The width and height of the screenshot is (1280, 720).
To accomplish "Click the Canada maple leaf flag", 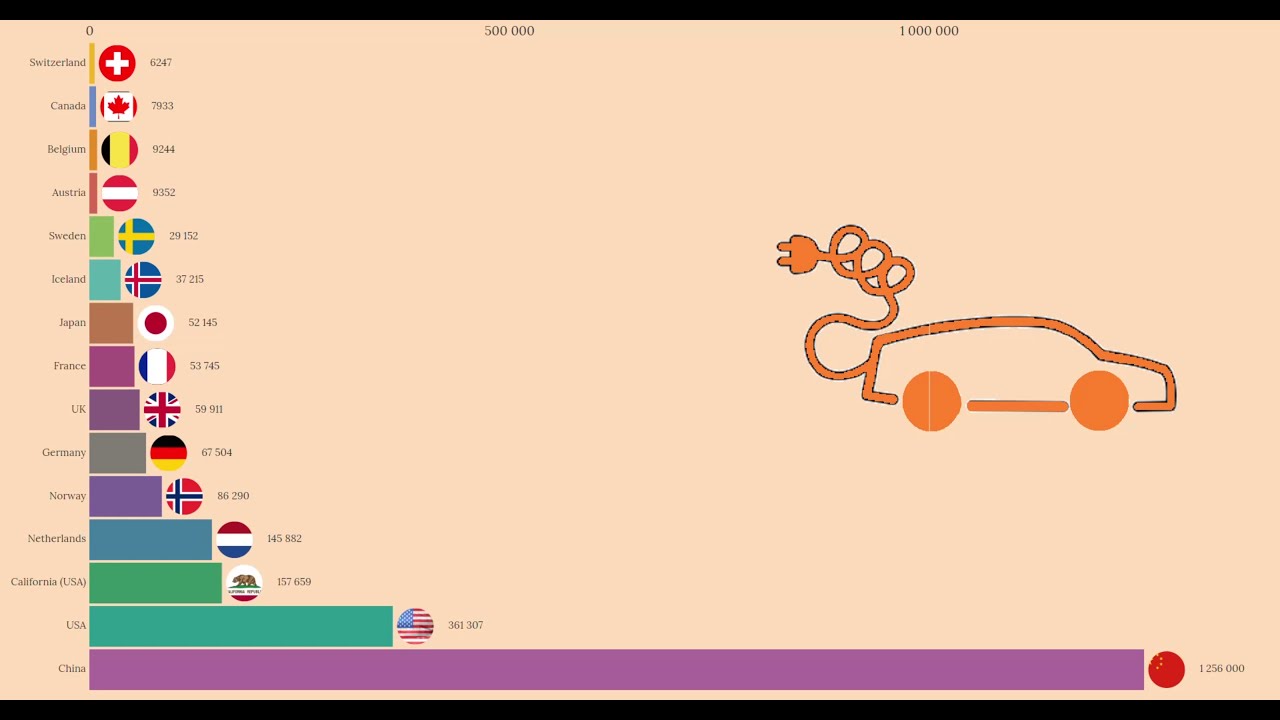I will click(x=119, y=106).
